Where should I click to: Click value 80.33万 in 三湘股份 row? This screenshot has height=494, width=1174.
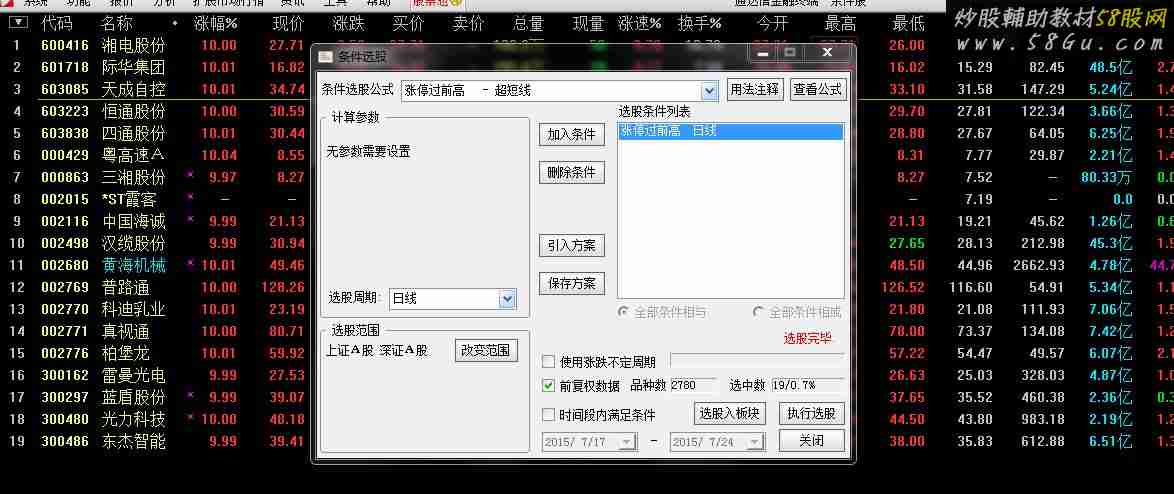(1107, 178)
